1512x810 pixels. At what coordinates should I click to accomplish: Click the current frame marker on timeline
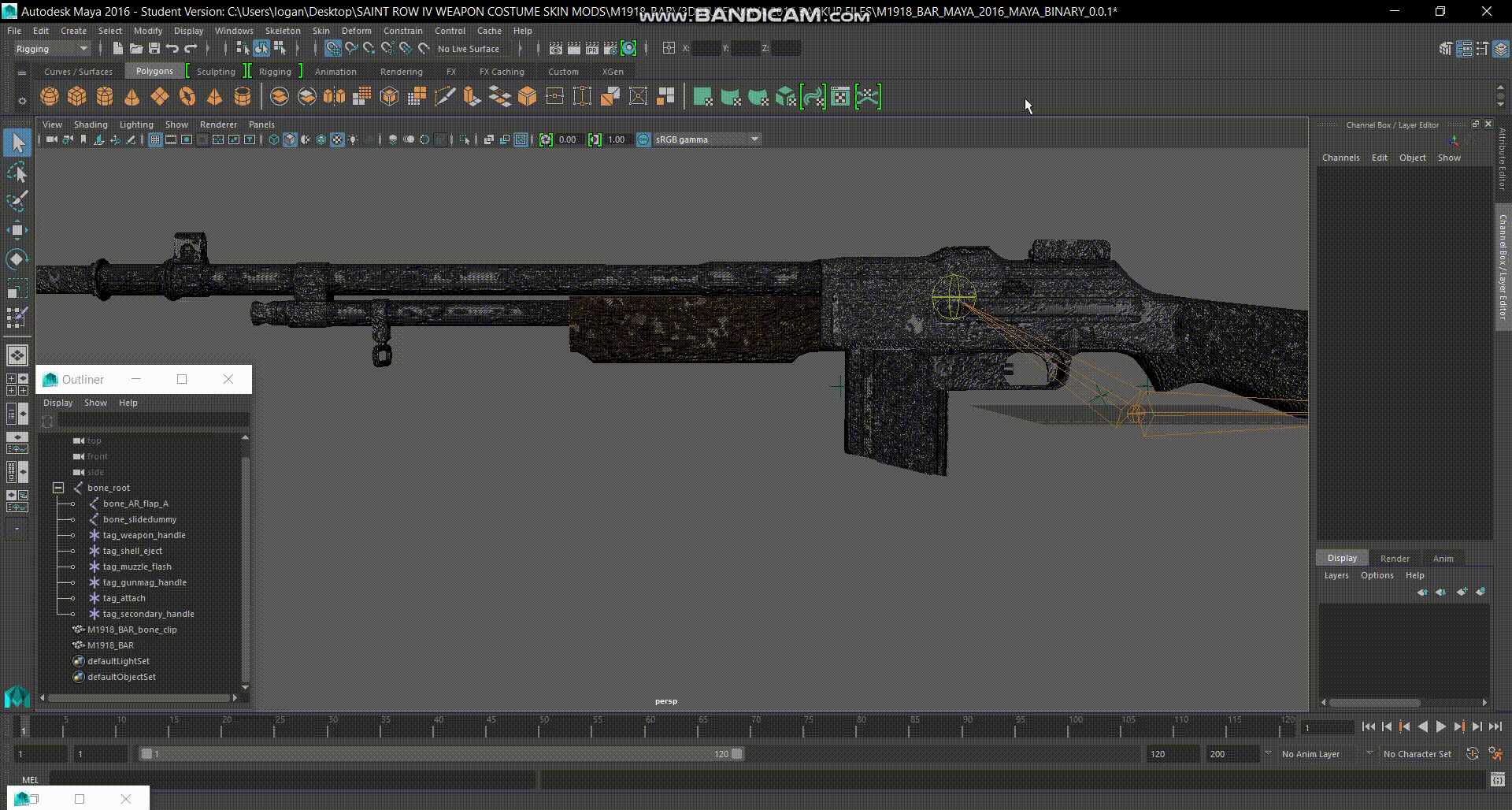point(24,726)
